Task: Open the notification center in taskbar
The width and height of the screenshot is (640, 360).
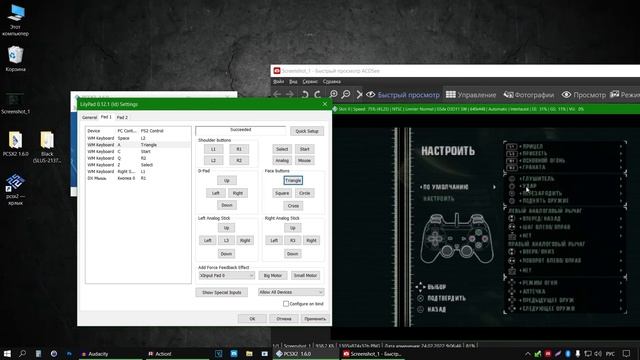Action: (x=626, y=353)
